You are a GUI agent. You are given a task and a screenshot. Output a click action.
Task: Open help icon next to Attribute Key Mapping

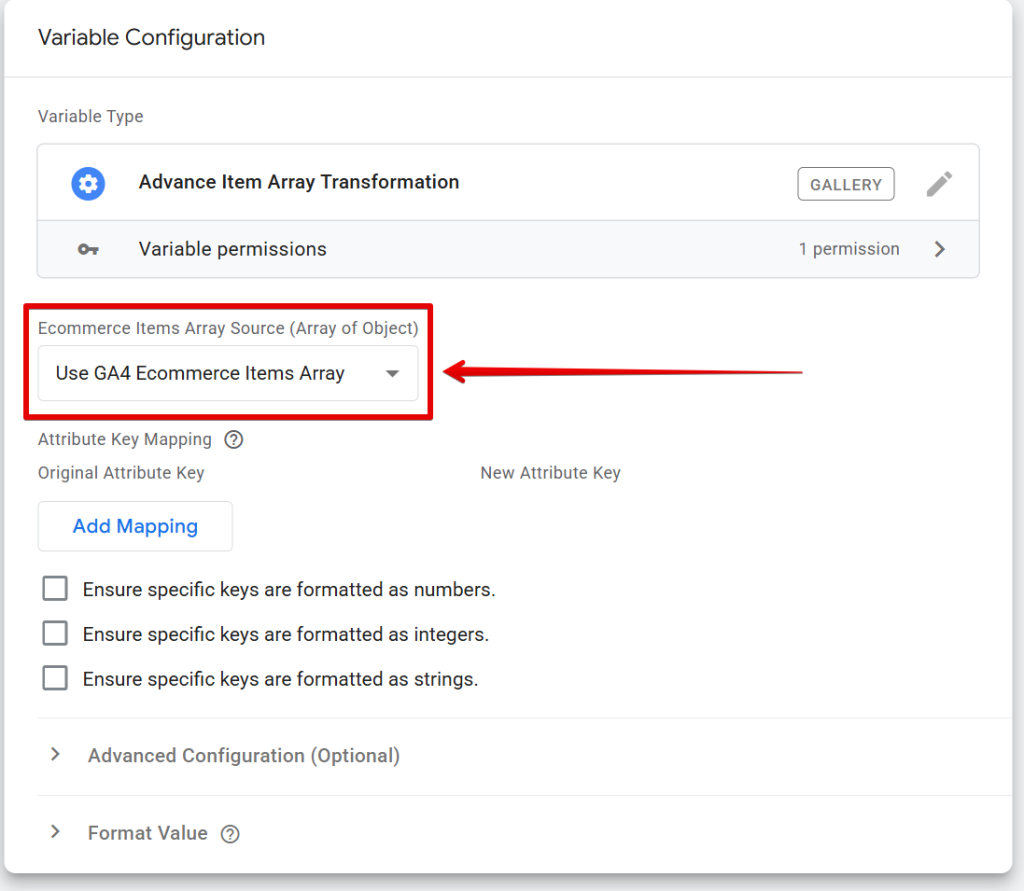(x=234, y=440)
